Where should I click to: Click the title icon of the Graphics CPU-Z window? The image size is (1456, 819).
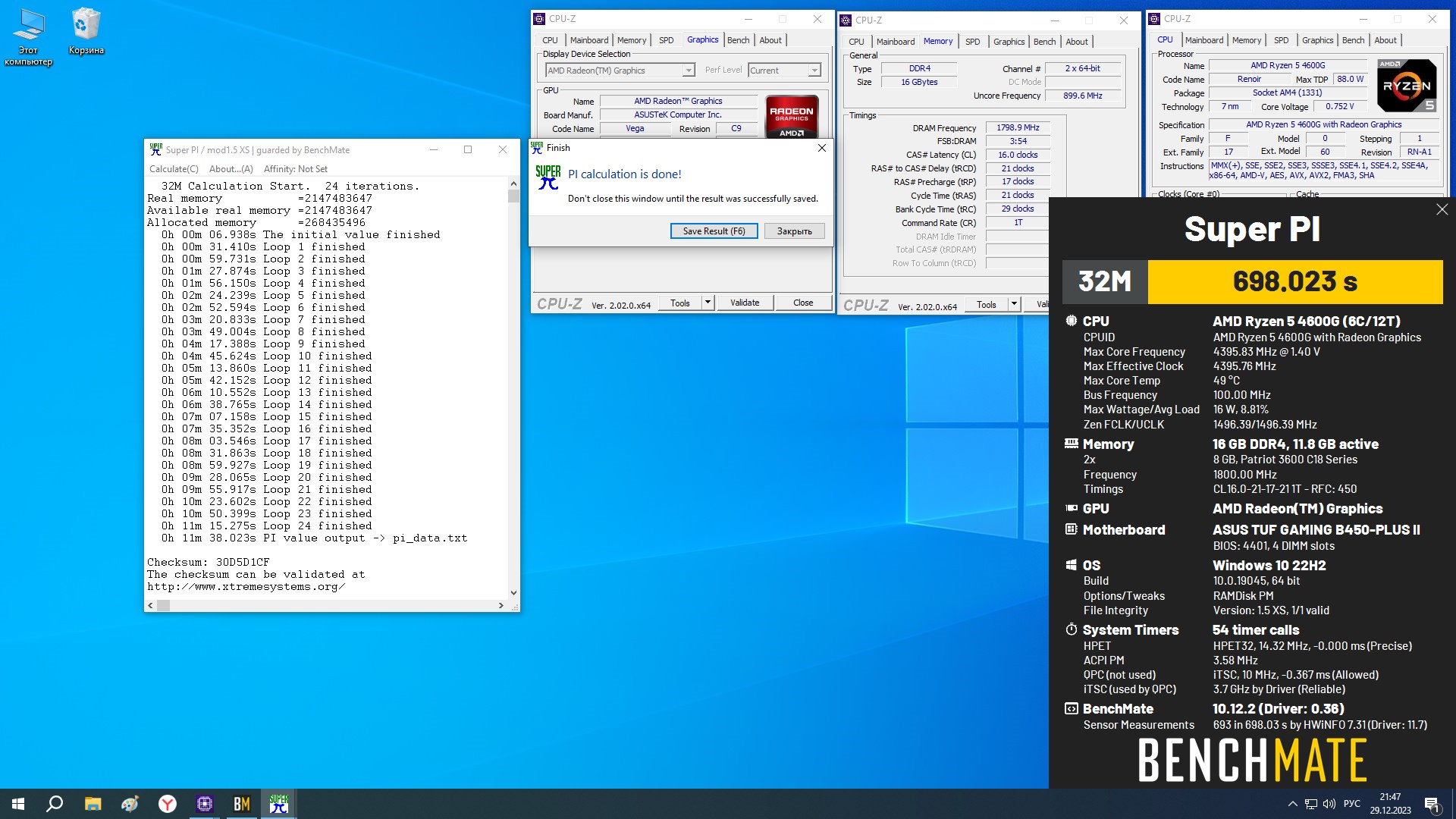pos(539,19)
